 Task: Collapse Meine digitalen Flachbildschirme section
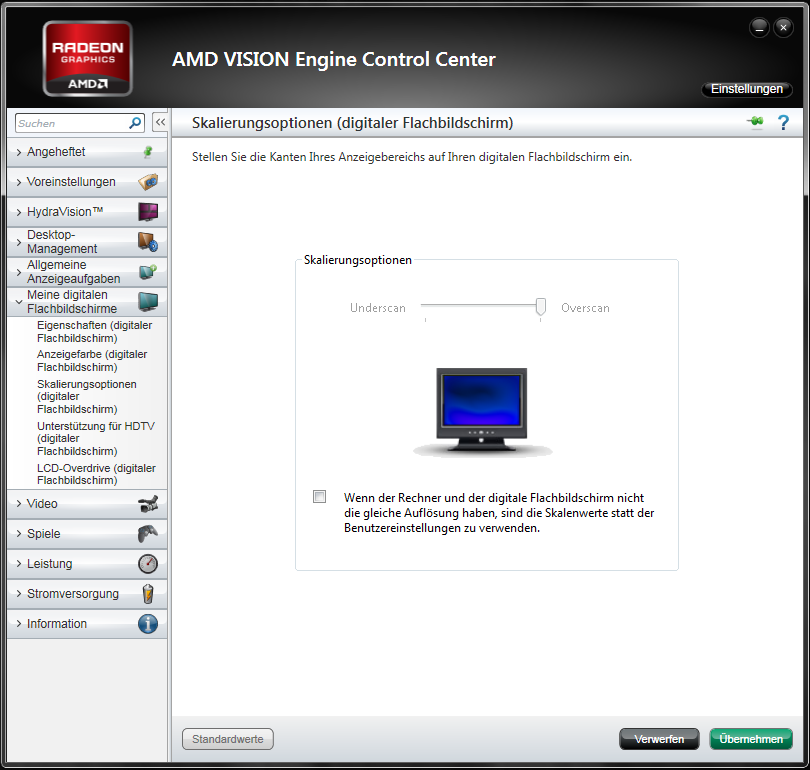click(x=87, y=302)
